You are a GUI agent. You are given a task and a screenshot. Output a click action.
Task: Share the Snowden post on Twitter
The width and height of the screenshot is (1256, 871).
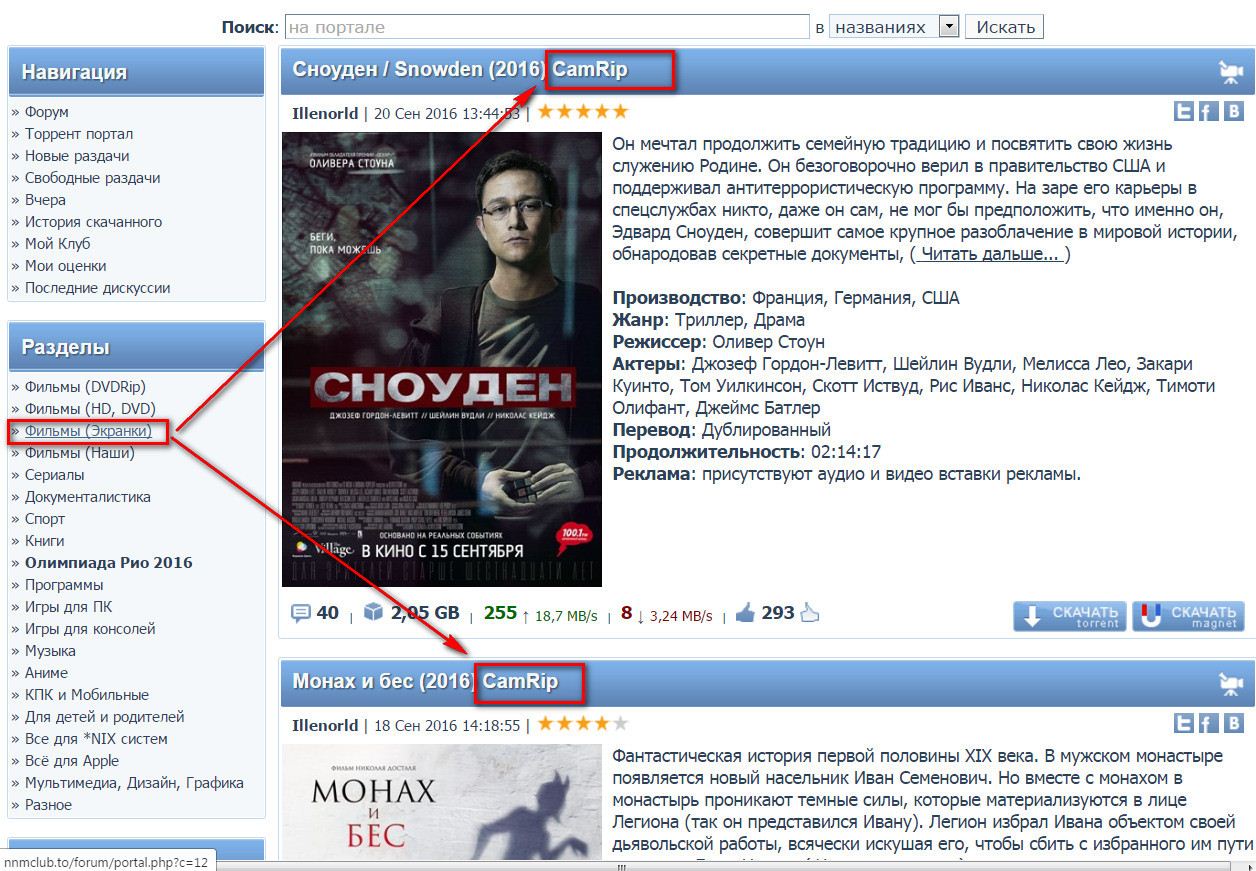click(1184, 111)
